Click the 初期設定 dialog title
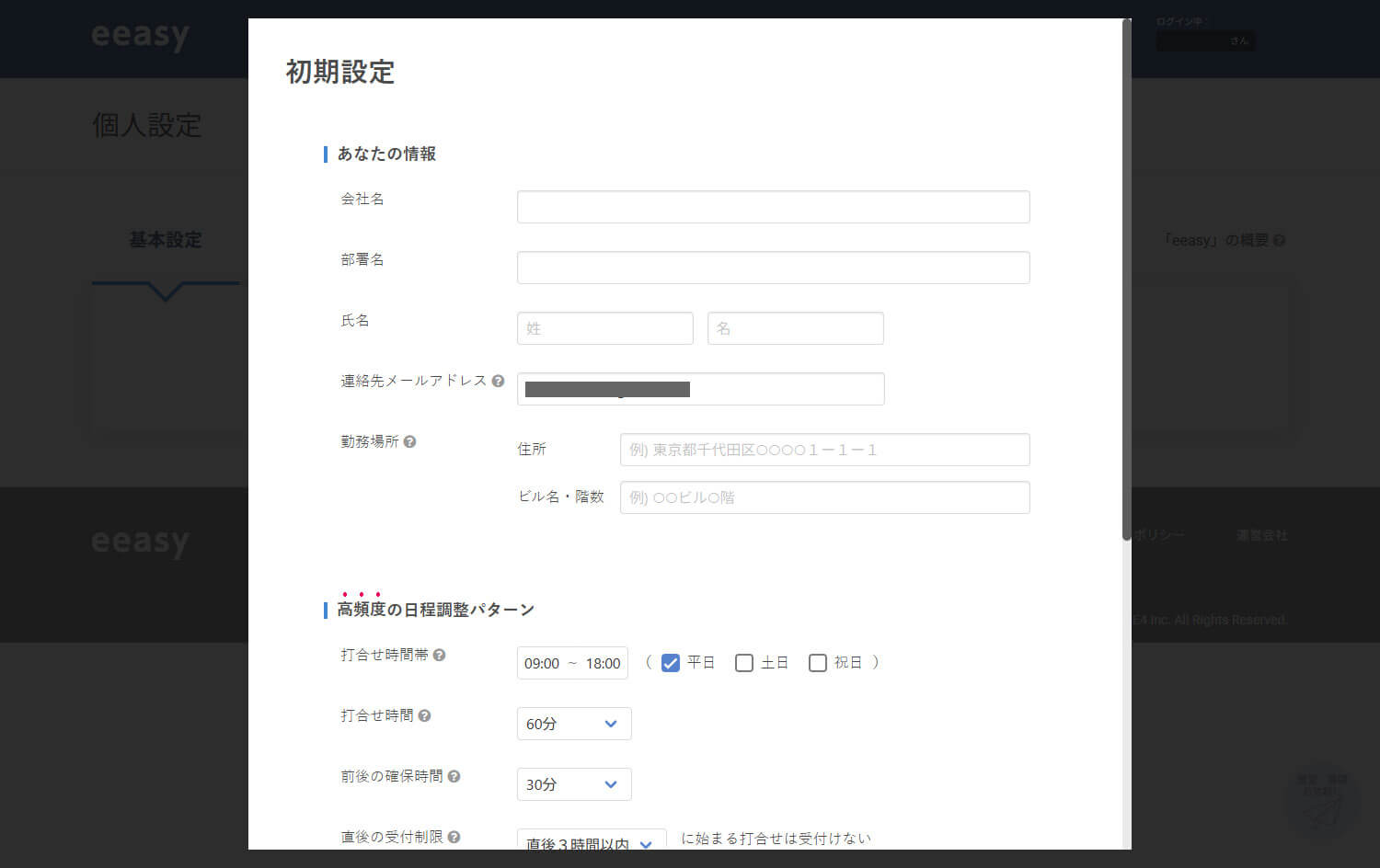This screenshot has height=868, width=1380. [x=340, y=72]
